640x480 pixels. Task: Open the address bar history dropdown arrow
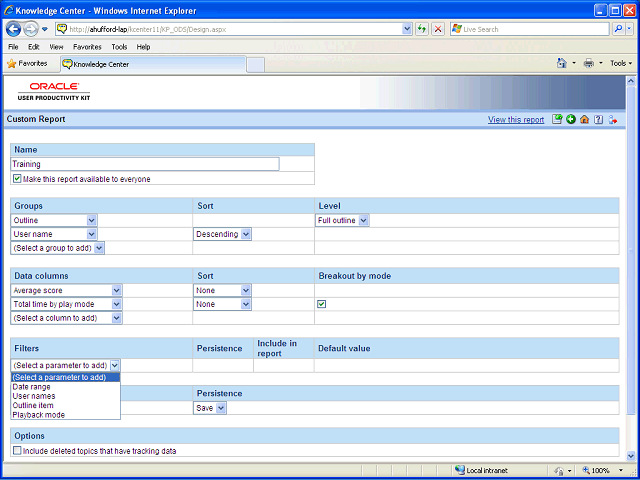coord(407,29)
